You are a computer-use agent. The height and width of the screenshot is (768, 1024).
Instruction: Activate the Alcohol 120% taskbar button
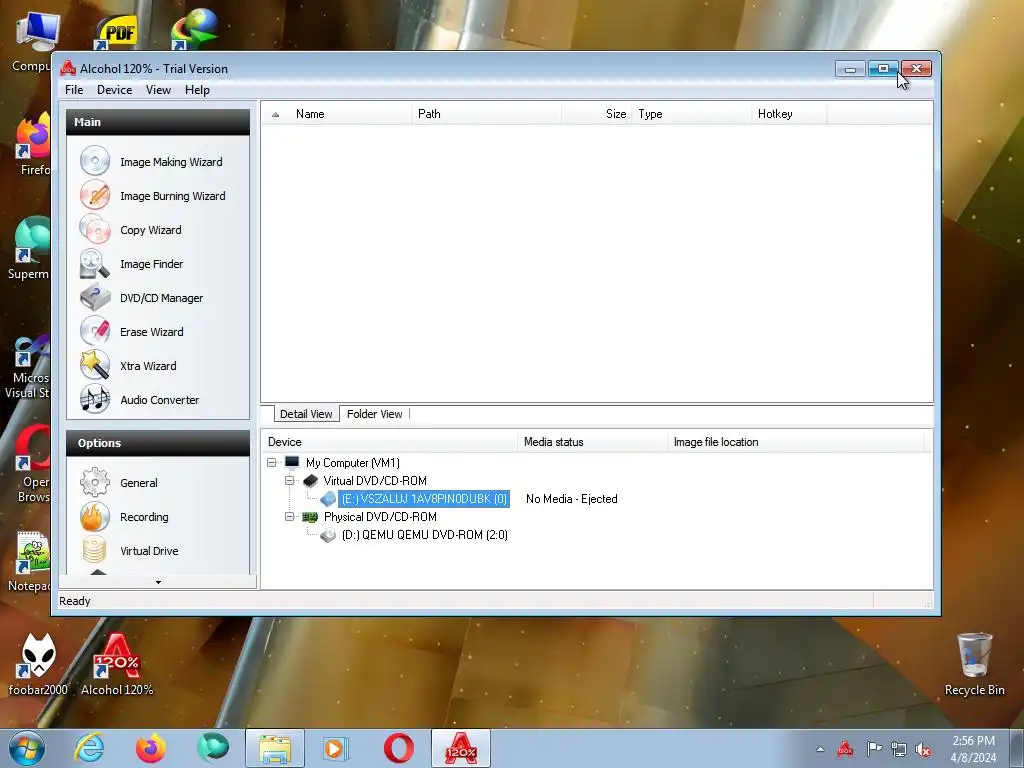point(460,748)
